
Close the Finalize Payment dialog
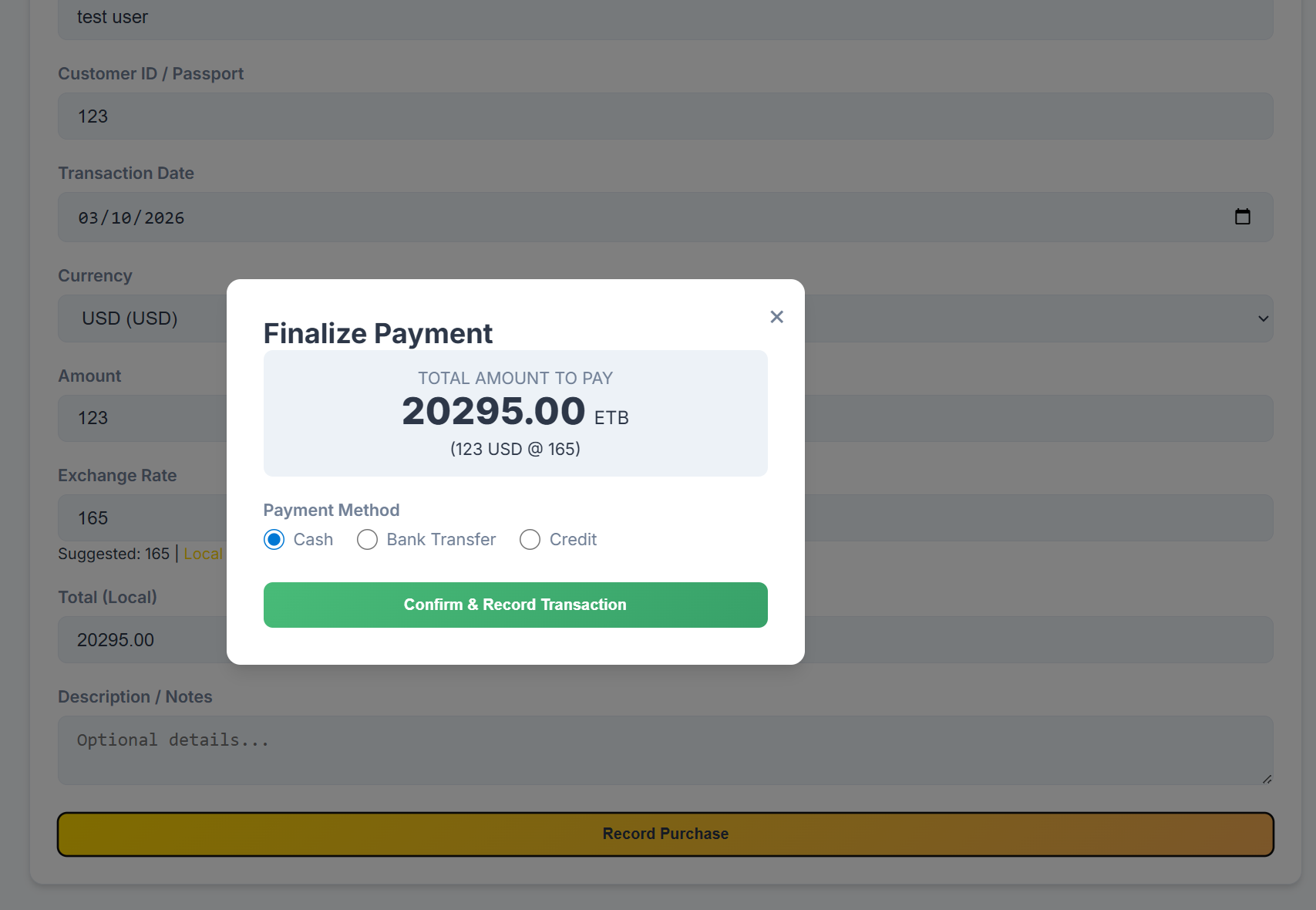point(776,317)
